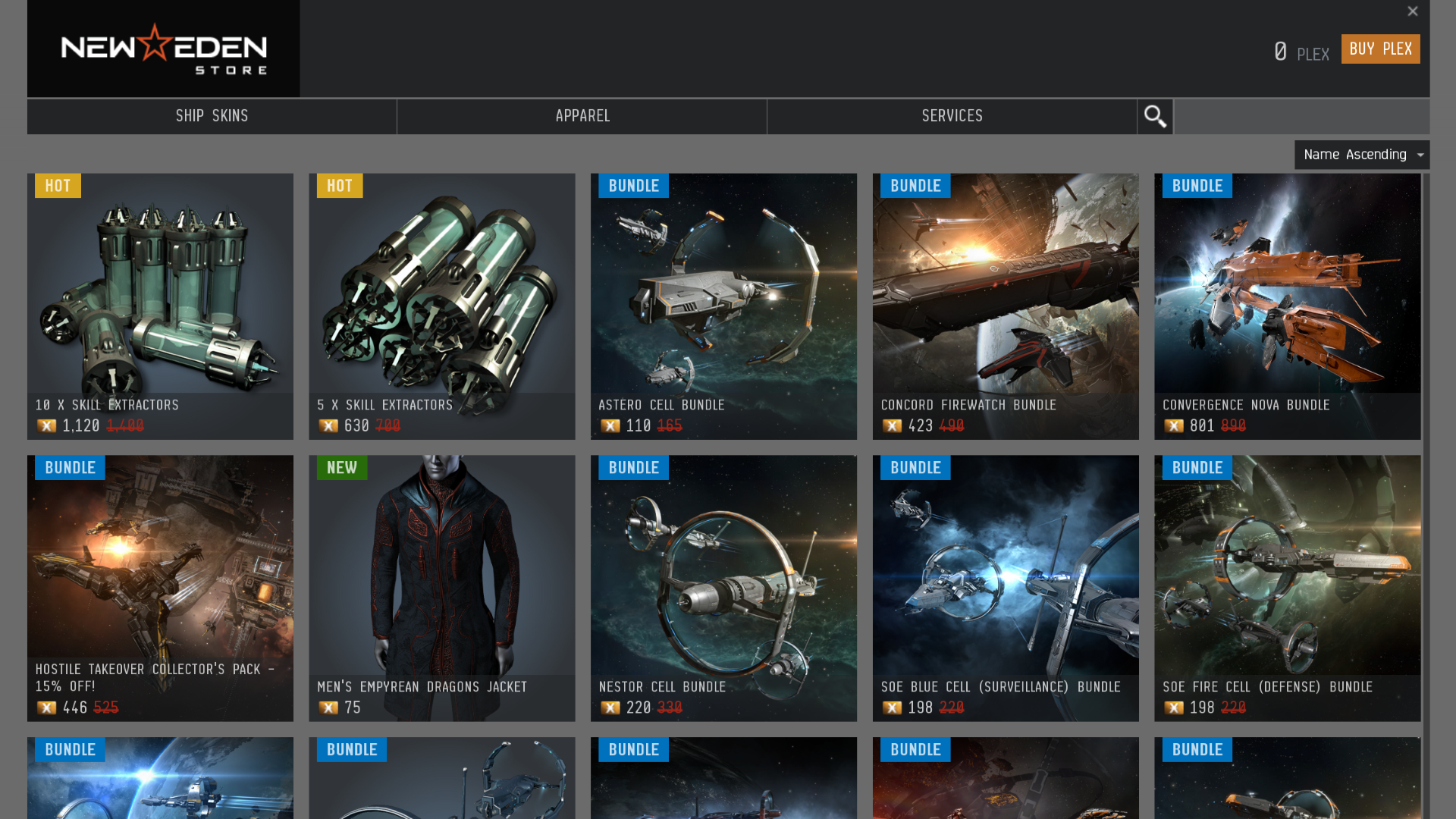Viewport: 1456px width, 819px height.
Task: Click BUNDLE badge on SOE Blue Cell Bundle
Action: [x=915, y=468]
